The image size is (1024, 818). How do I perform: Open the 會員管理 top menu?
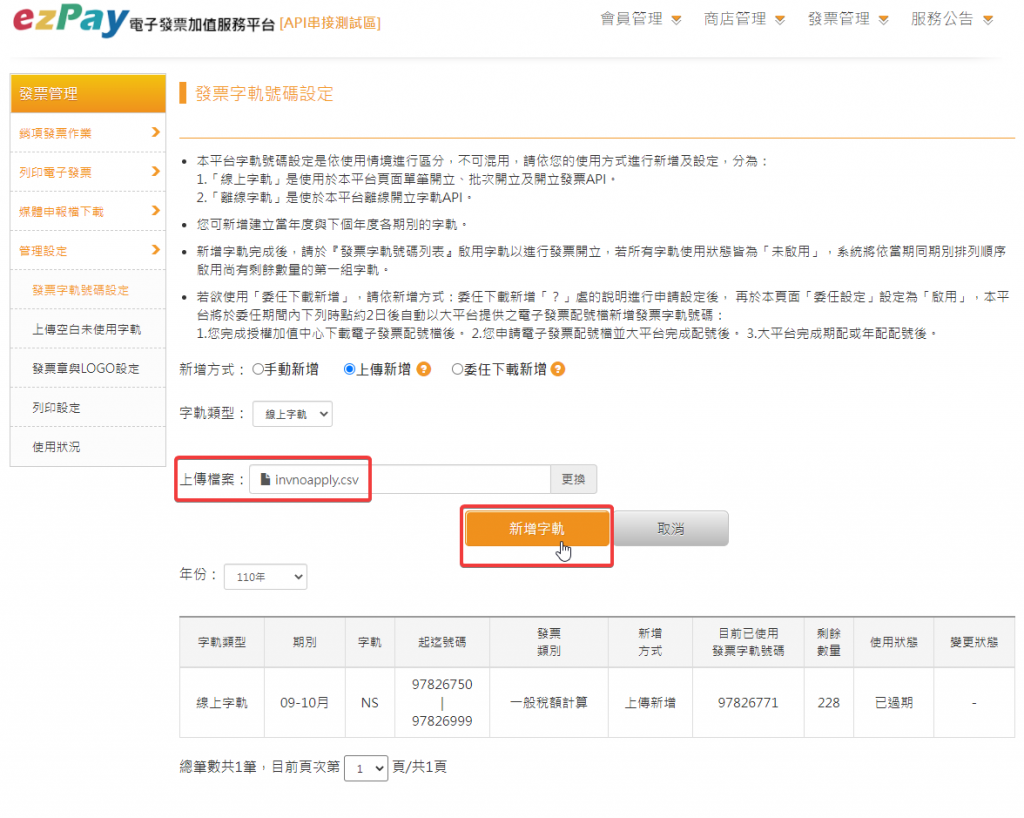tap(640, 19)
